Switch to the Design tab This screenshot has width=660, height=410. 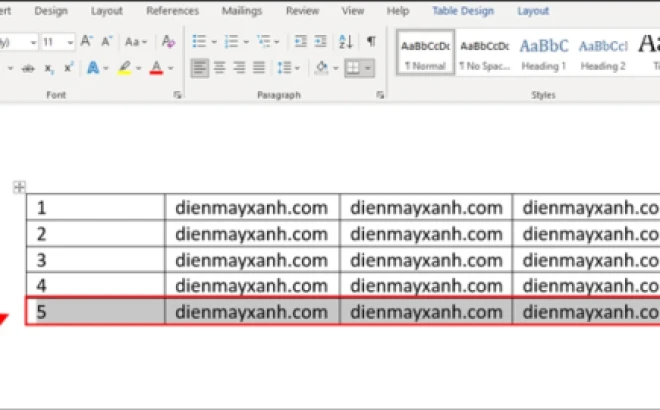pyautogui.click(x=51, y=11)
